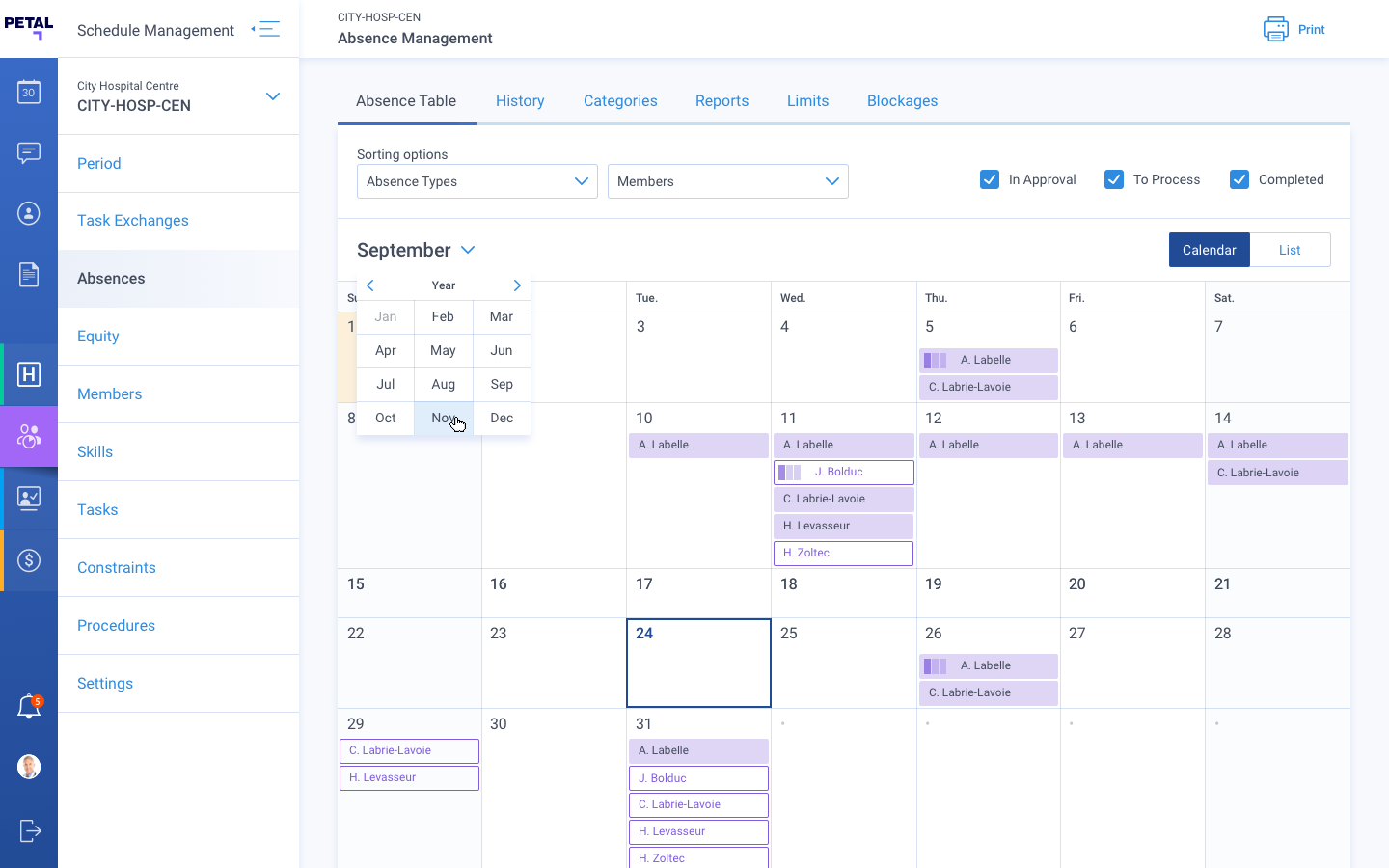
Task: Switch to List view of absences
Action: [x=1290, y=250]
